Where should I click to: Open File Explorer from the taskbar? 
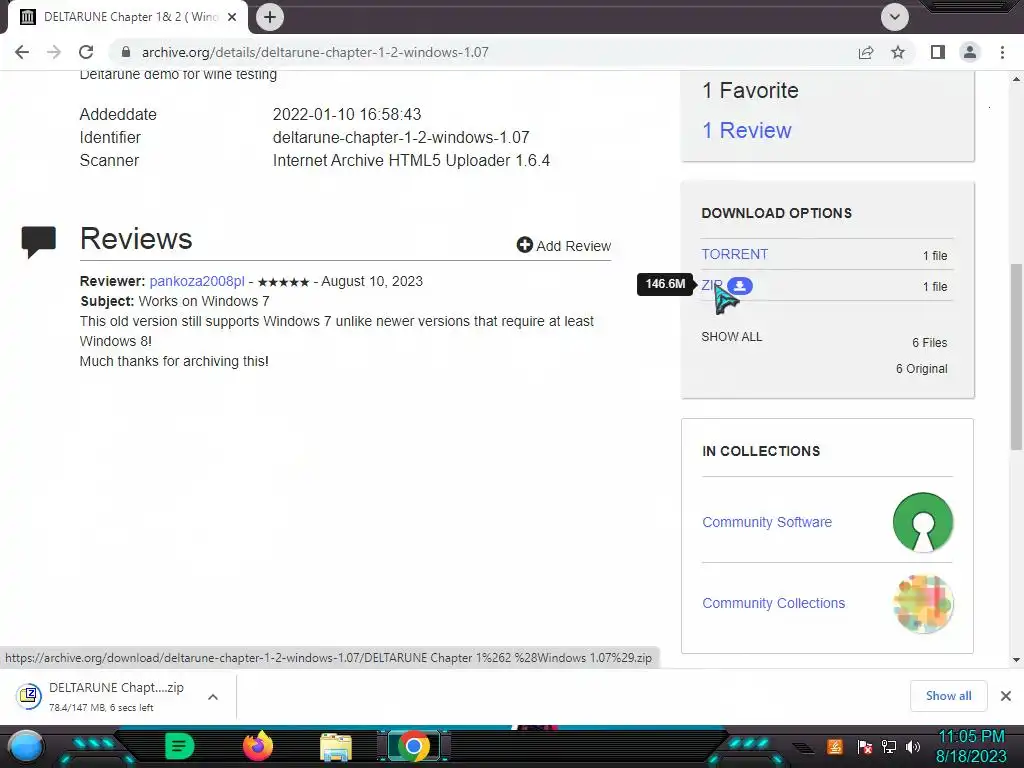pos(336,747)
